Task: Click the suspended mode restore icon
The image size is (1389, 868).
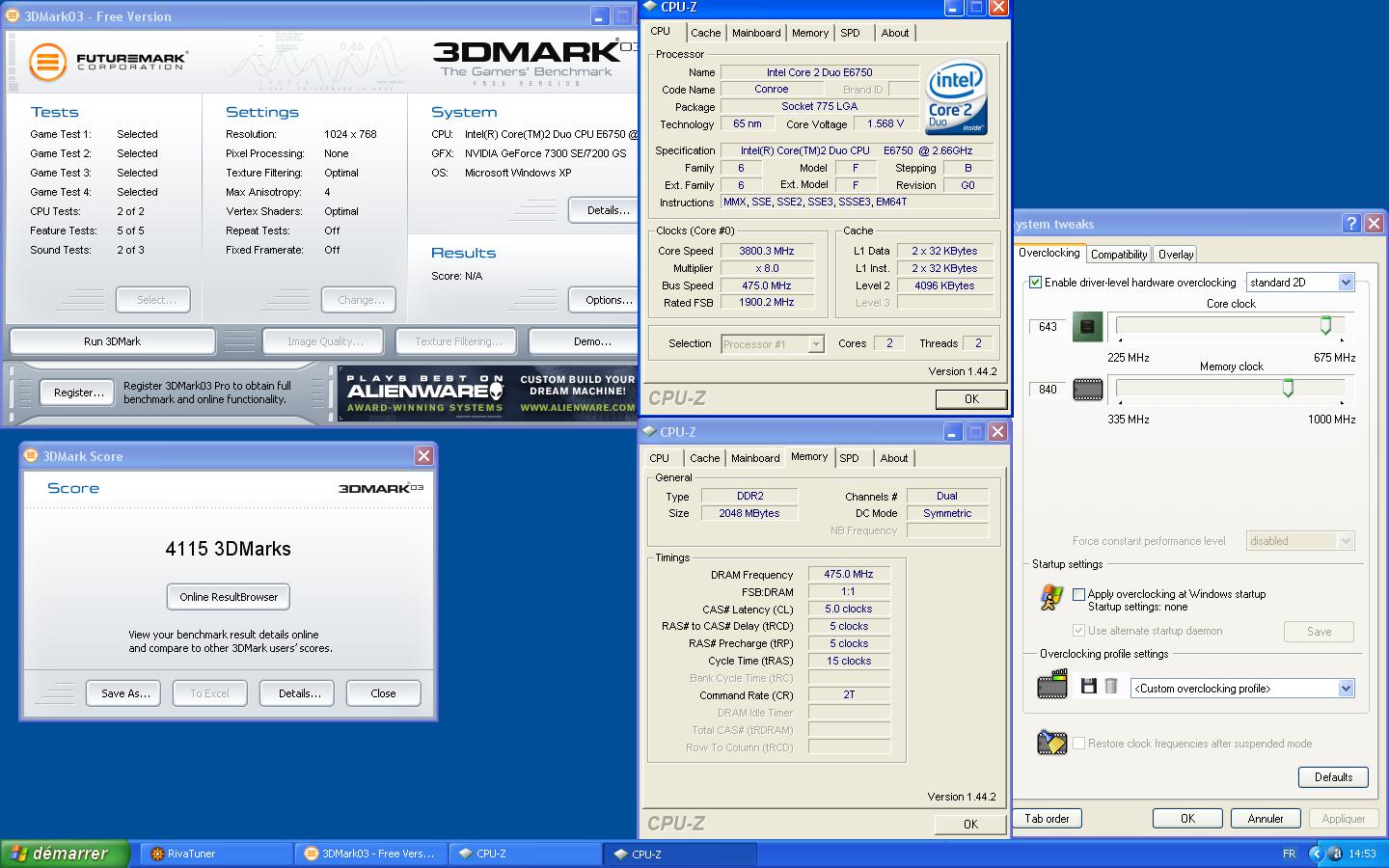Action: click(1051, 742)
